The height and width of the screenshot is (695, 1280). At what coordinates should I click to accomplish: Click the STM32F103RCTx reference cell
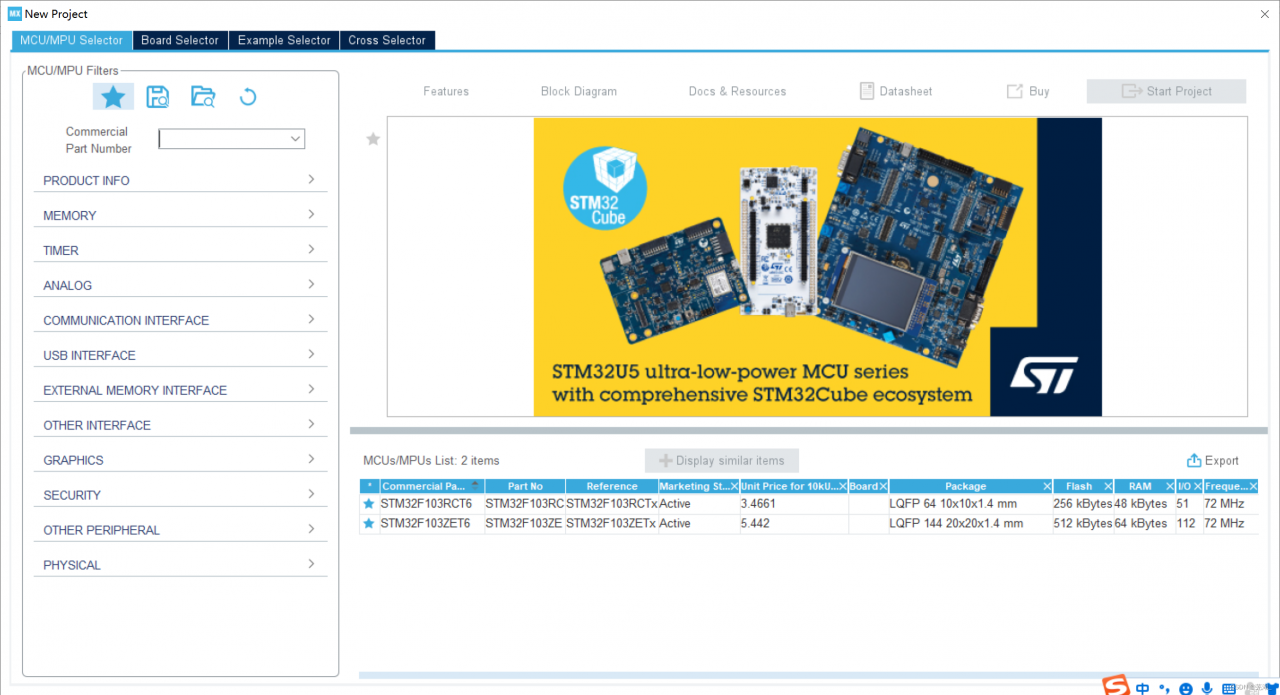[x=612, y=504]
